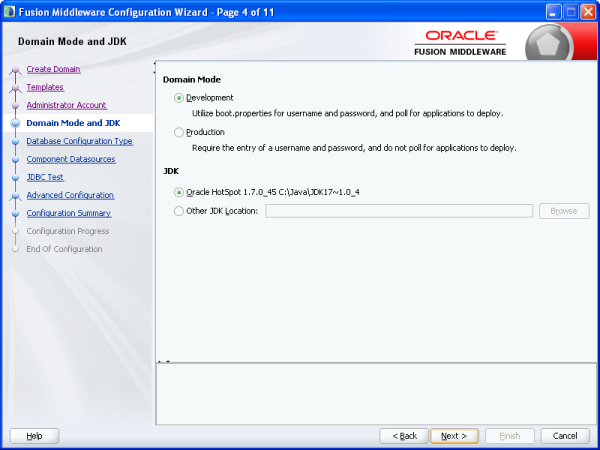The width and height of the screenshot is (600, 450).
Task: Click the Configuration Summary step bullet icon
Action: pos(15,214)
